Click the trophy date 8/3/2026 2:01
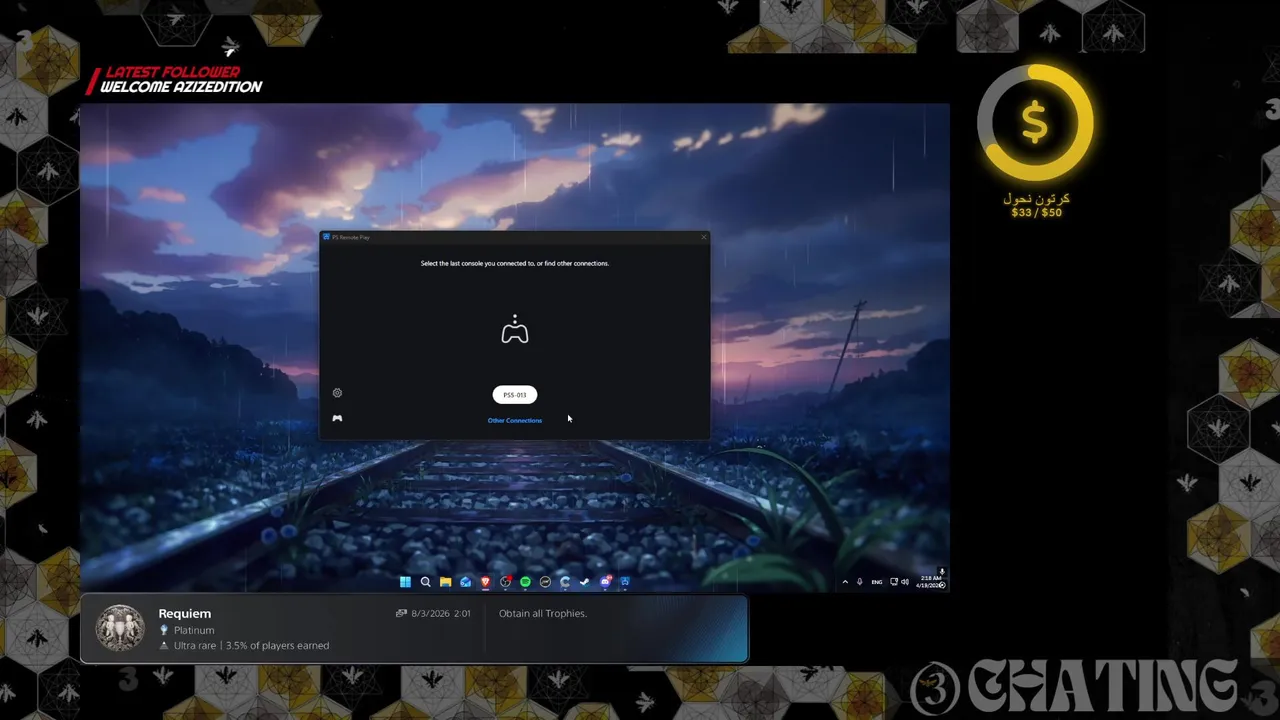 tap(440, 613)
